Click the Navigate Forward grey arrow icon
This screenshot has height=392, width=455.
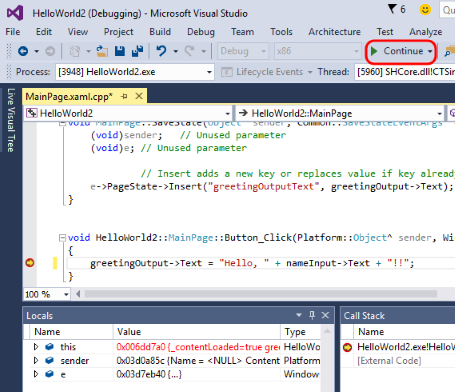[50, 51]
